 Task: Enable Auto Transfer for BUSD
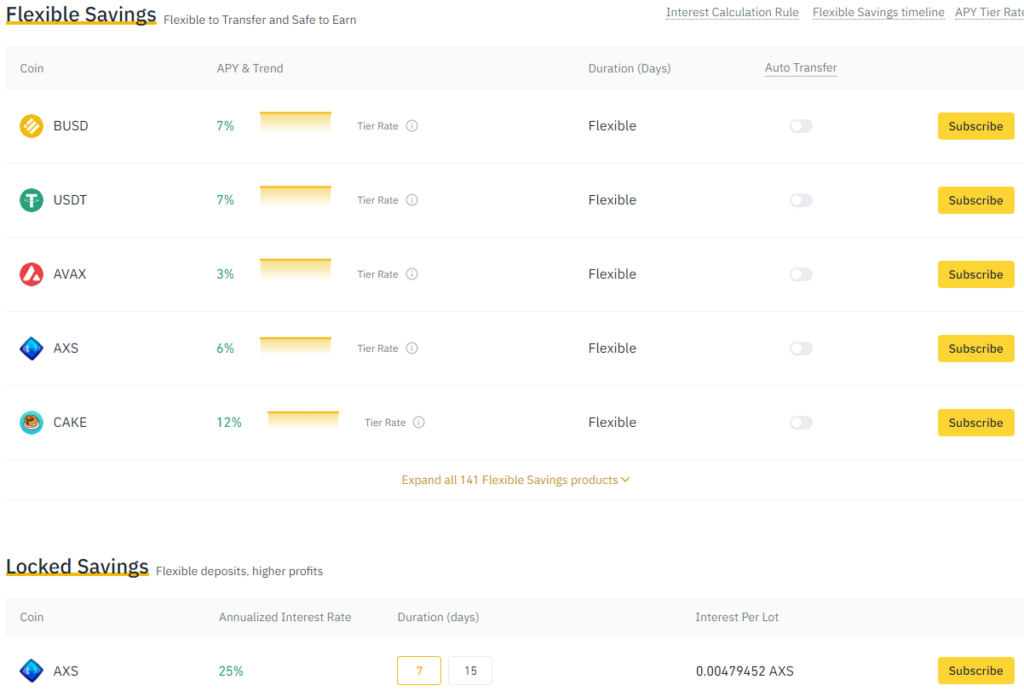tap(801, 126)
